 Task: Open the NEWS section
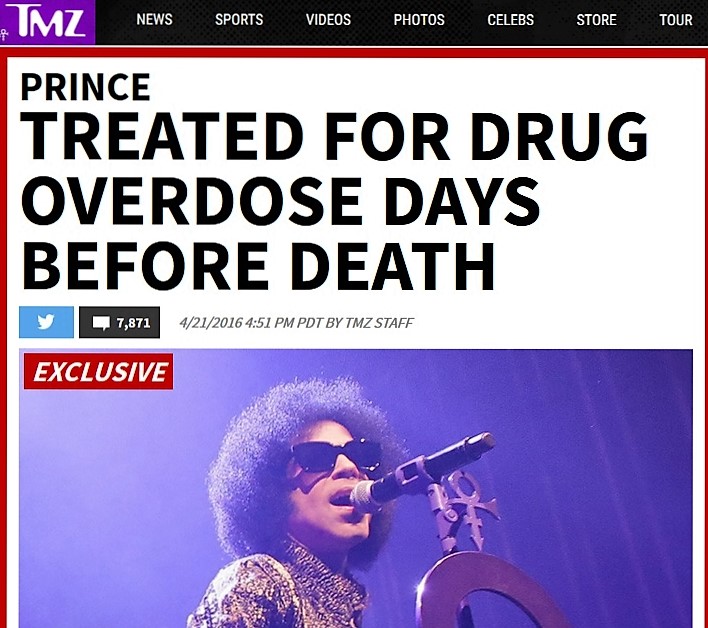(x=154, y=19)
